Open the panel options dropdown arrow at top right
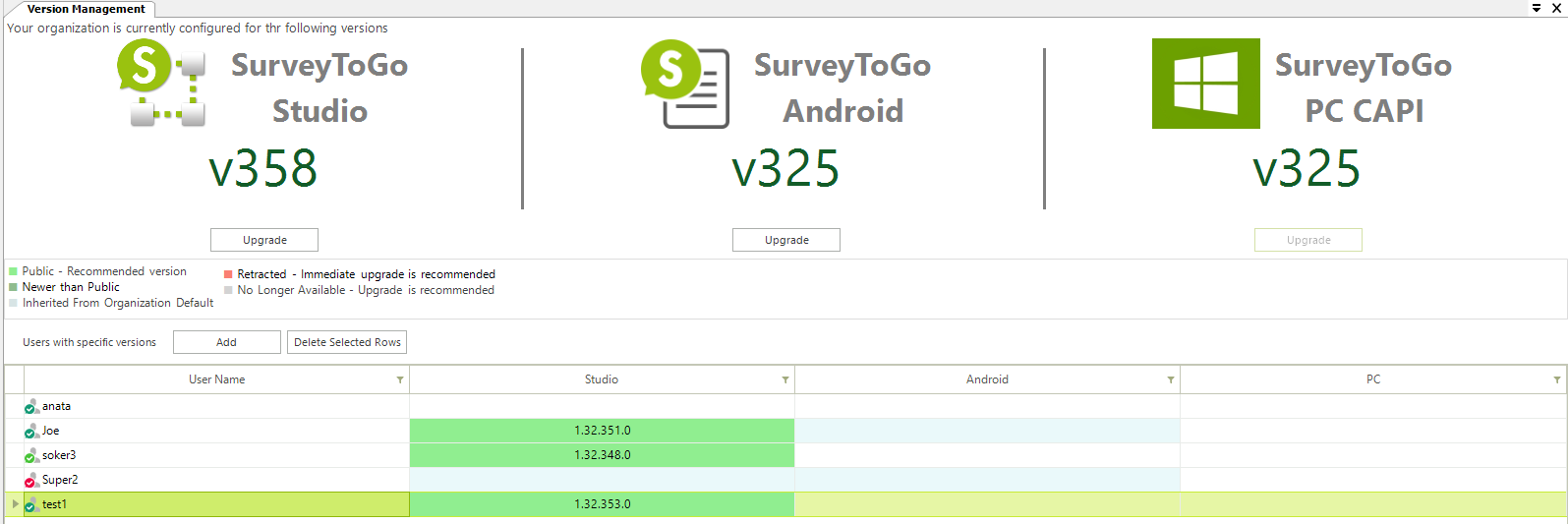Viewport: 1568px width, 524px height. (x=1537, y=8)
